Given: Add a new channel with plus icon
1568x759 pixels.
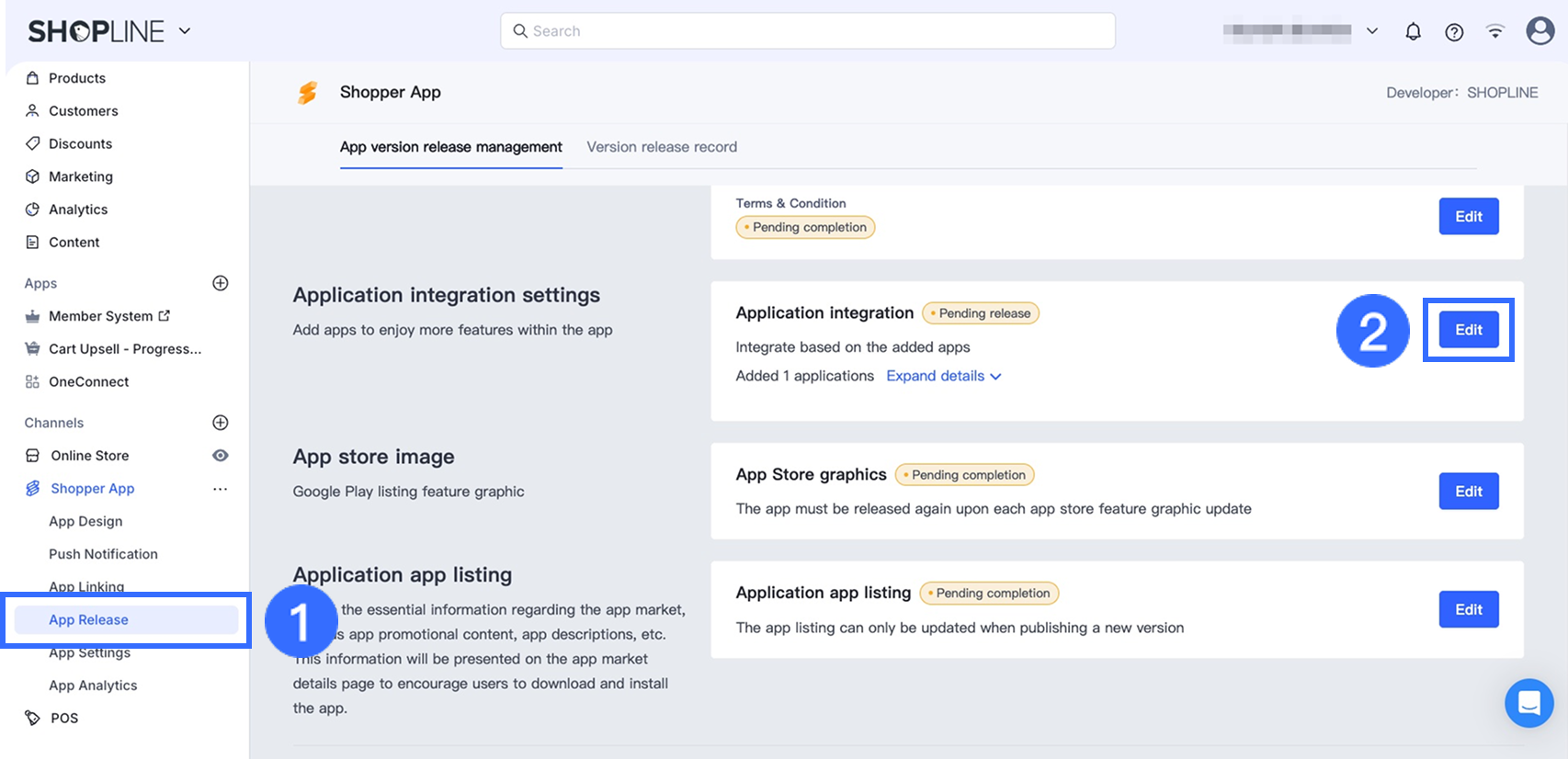Looking at the screenshot, I should coord(221,423).
